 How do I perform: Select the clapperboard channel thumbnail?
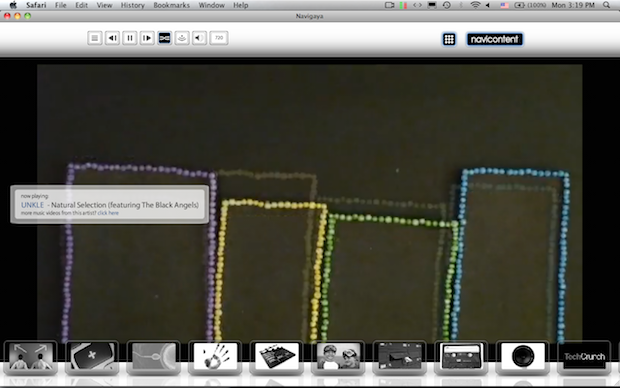tap(276, 357)
